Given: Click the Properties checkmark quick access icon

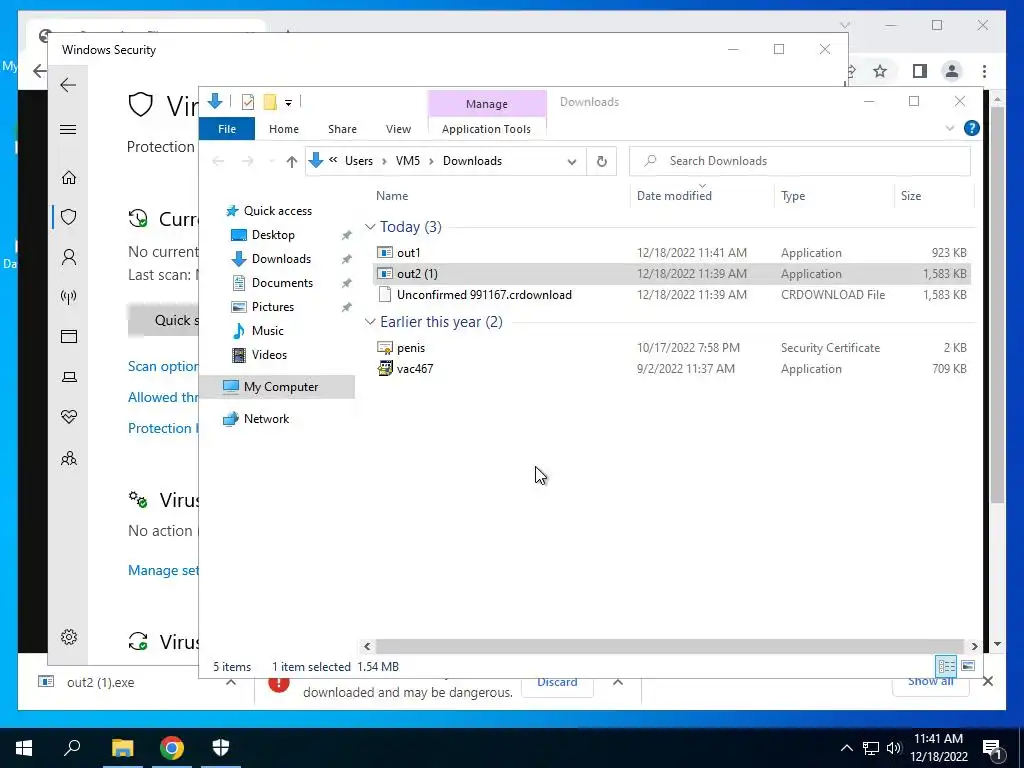Looking at the screenshot, I should [x=248, y=102].
